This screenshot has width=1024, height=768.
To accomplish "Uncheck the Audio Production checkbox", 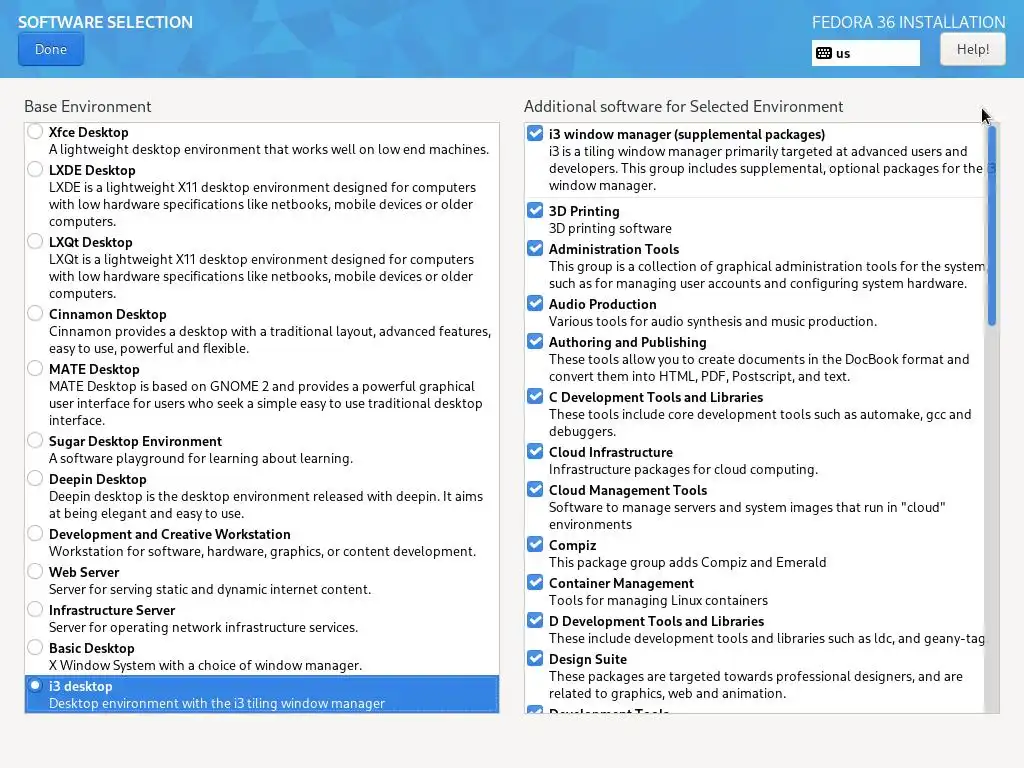I will 535,304.
